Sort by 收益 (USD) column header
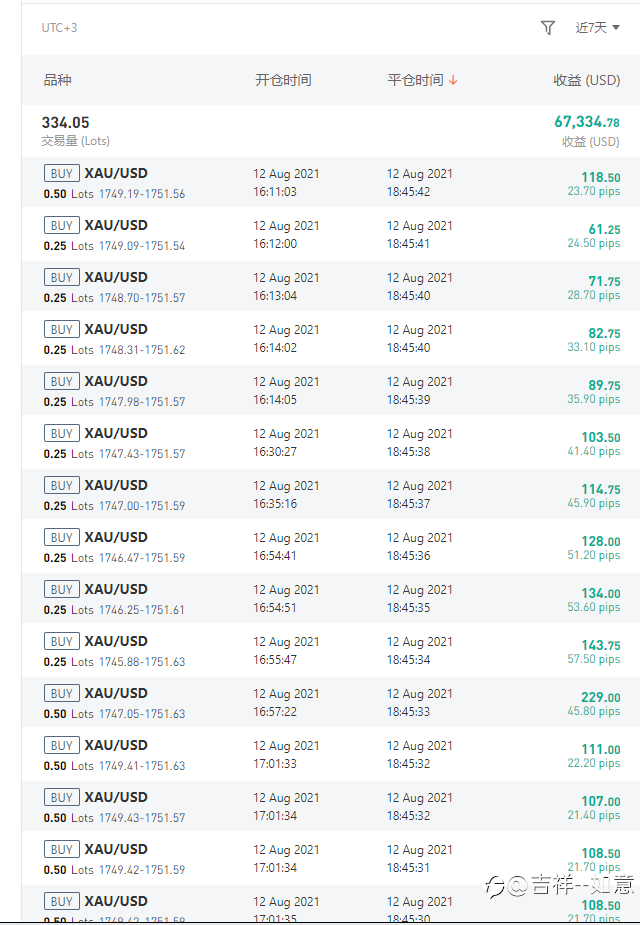 [586, 80]
